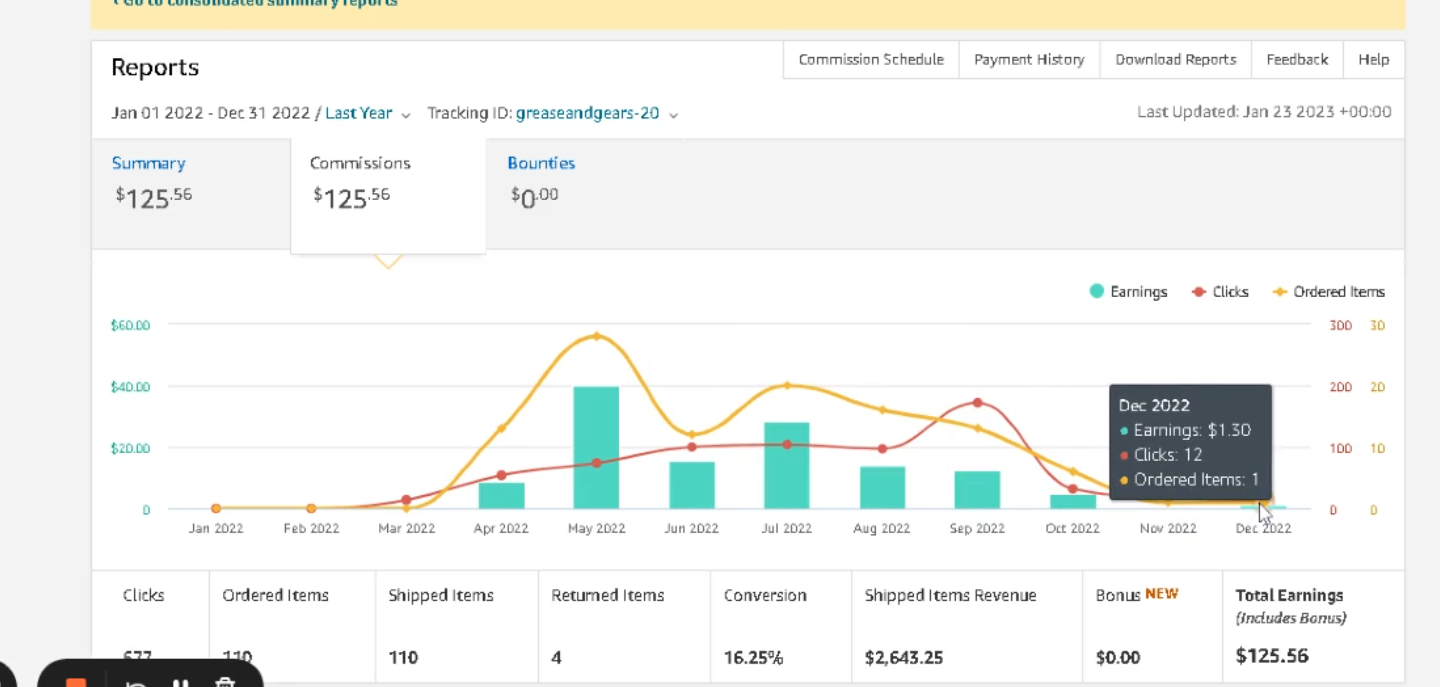Click the $0.00 bonus value
The width and height of the screenshot is (1440, 687).
click(1118, 658)
